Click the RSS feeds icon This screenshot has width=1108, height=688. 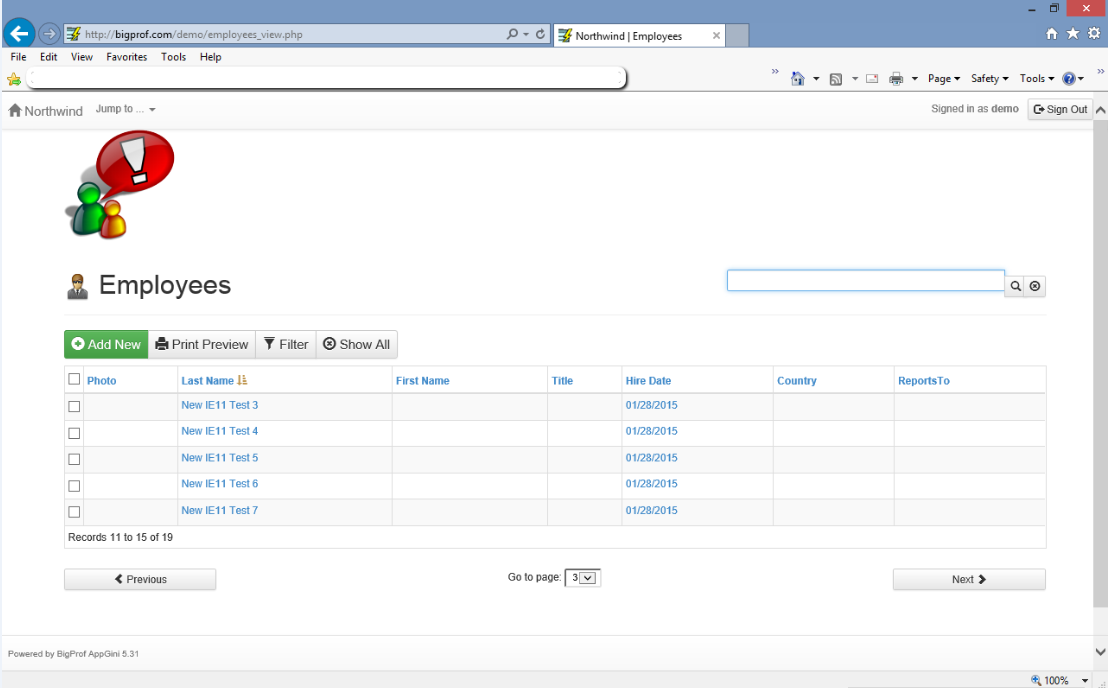point(836,79)
